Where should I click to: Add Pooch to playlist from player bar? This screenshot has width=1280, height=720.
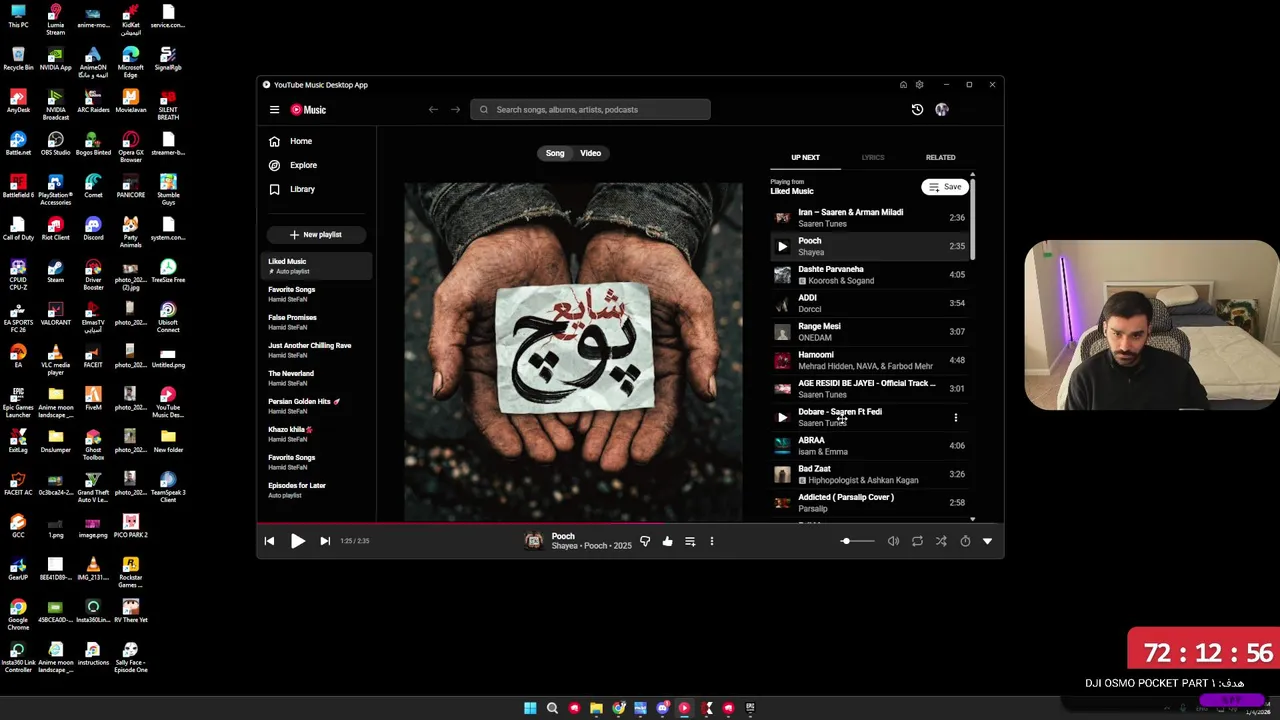(x=690, y=541)
